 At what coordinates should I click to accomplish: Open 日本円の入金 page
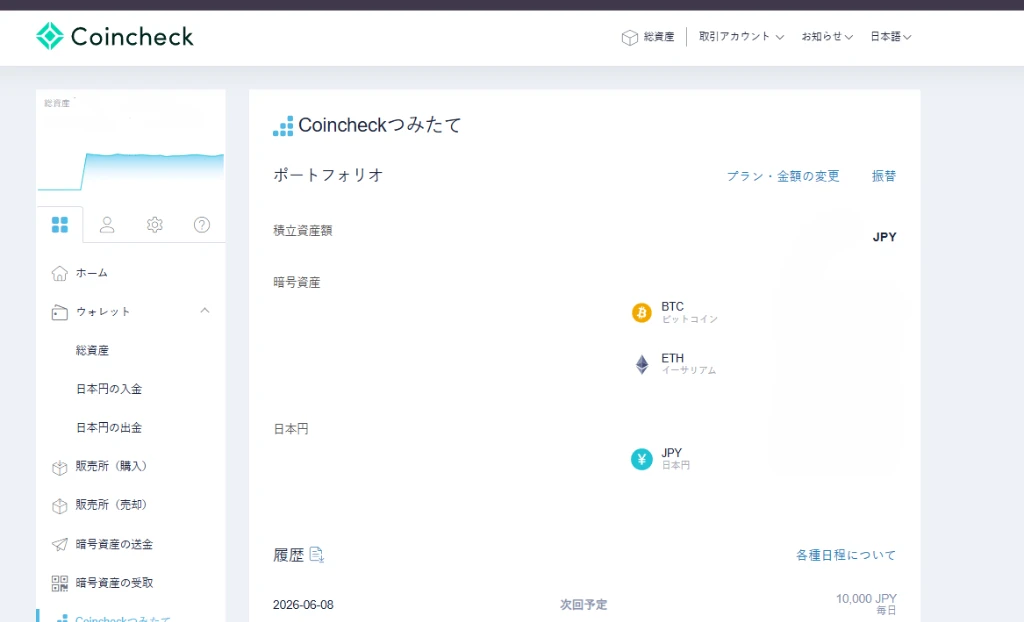coord(108,389)
